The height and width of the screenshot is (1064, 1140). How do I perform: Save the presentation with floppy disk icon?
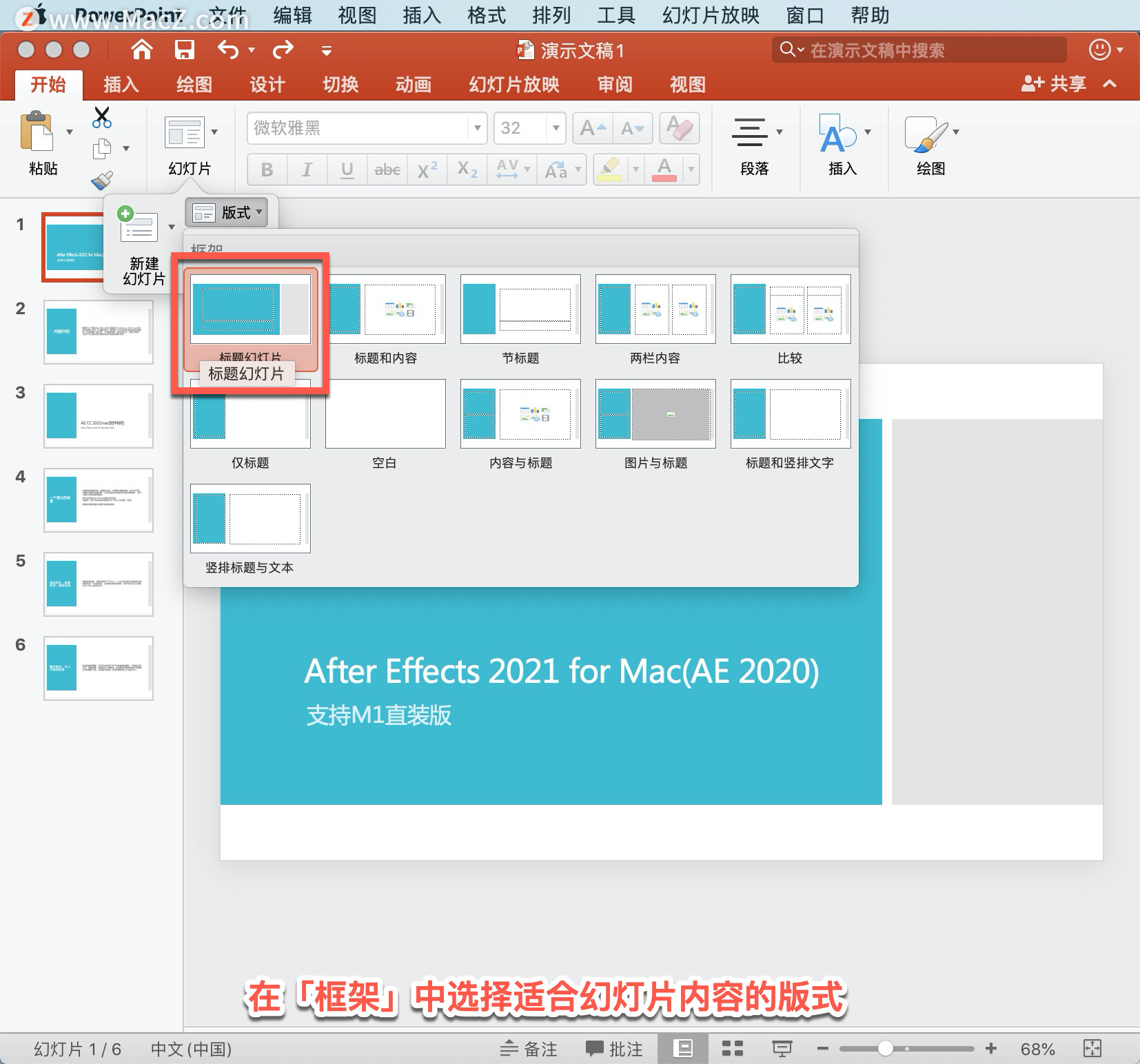(184, 50)
